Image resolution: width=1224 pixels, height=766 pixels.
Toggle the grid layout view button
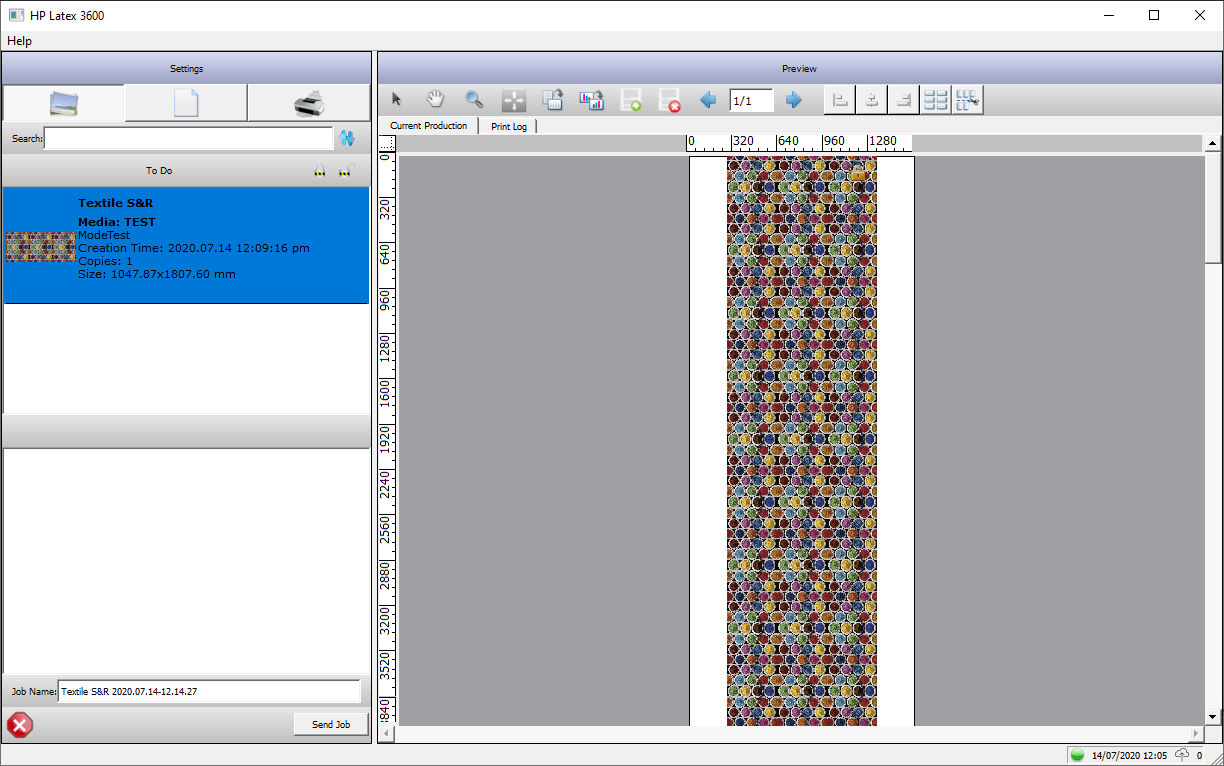936,100
